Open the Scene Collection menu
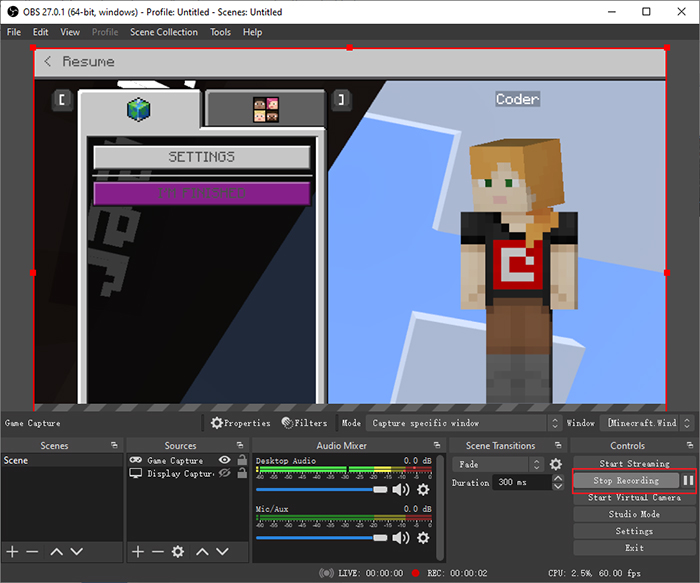700x583 pixels. tap(164, 32)
